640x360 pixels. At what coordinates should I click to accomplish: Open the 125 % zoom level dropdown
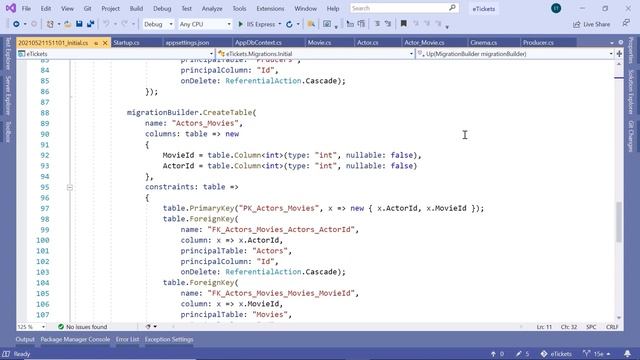(31, 327)
